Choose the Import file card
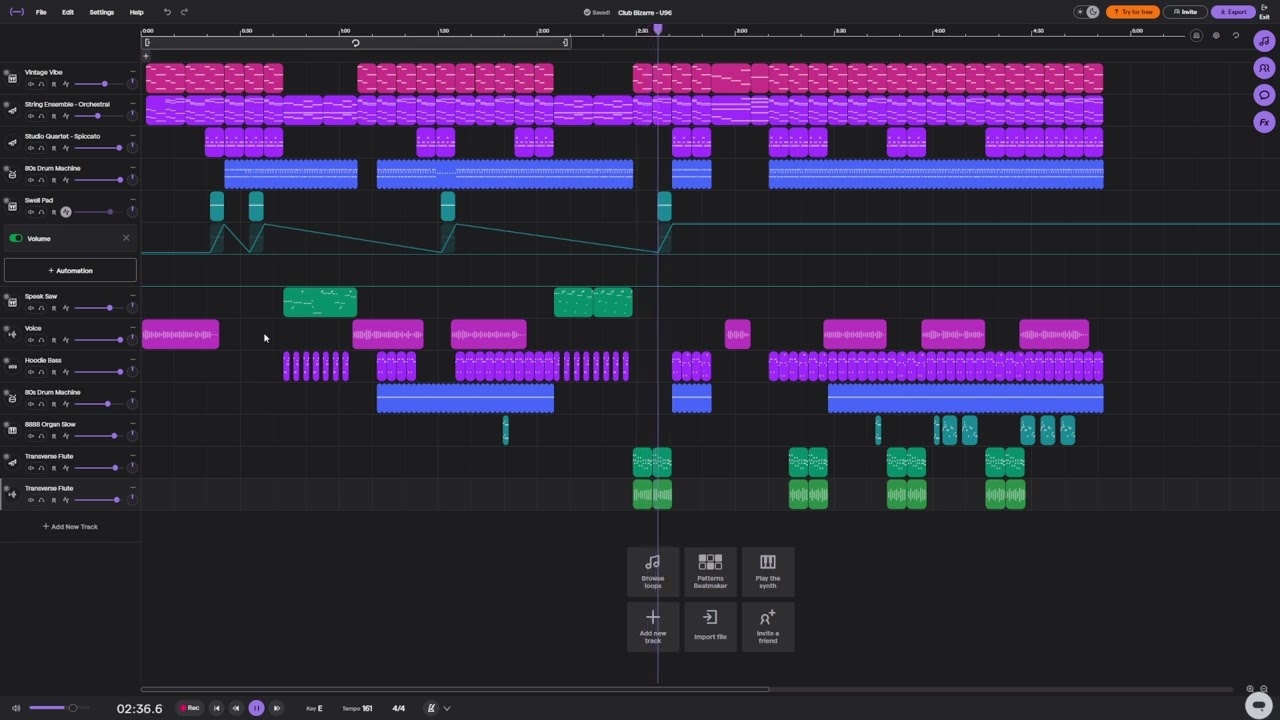Viewport: 1280px width, 720px height. (710, 627)
